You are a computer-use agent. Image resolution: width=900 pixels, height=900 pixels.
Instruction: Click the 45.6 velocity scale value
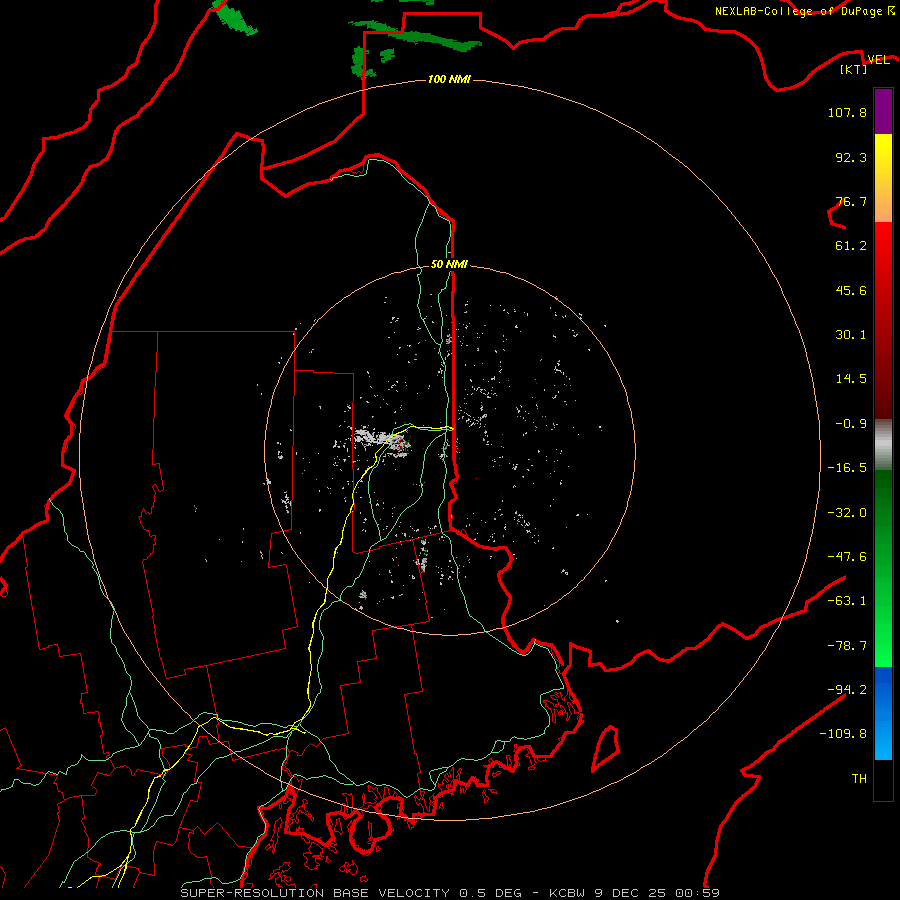(851, 290)
